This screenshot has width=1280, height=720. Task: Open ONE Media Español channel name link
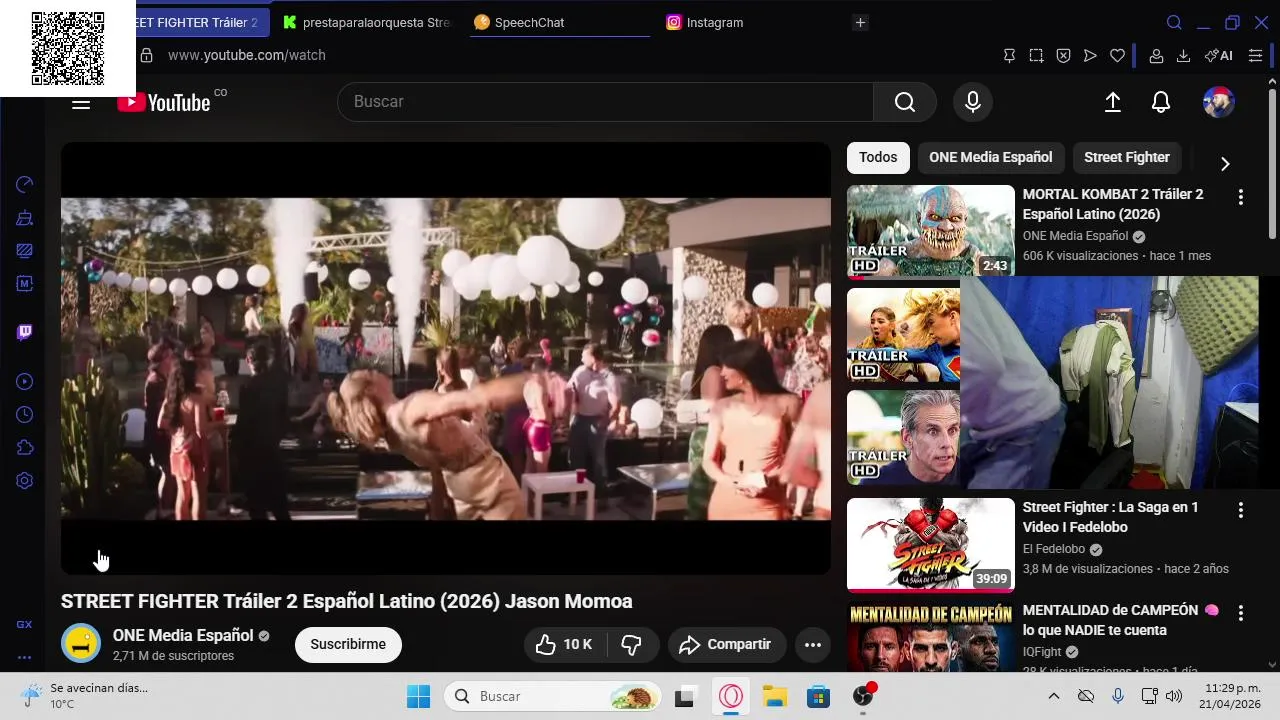tap(183, 636)
